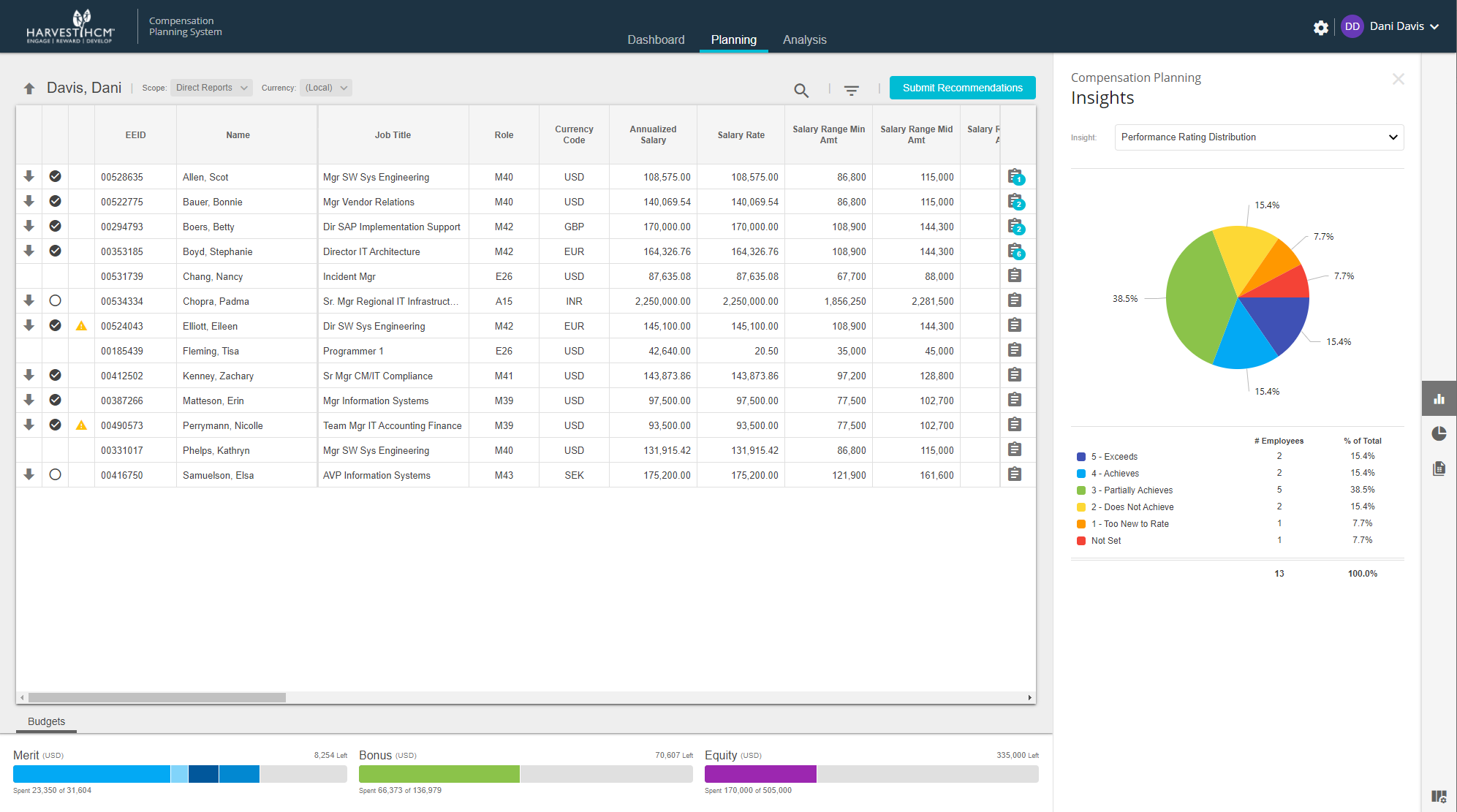Open settings gear icon

[1320, 27]
